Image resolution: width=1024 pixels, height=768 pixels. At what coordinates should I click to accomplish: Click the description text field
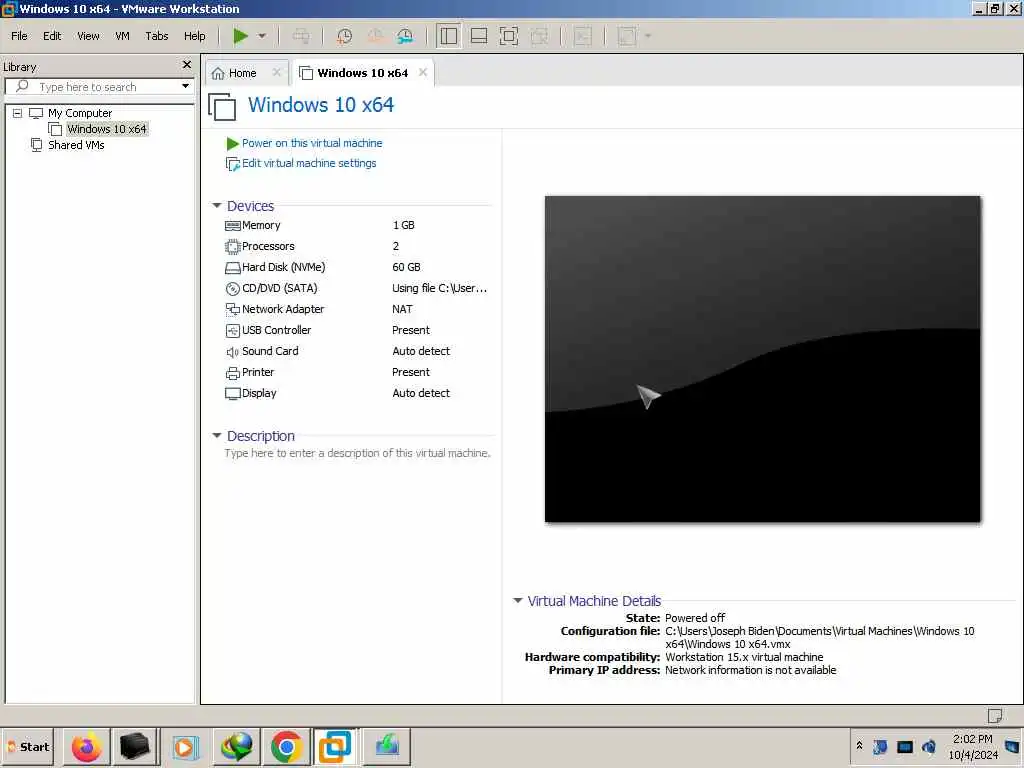click(357, 453)
